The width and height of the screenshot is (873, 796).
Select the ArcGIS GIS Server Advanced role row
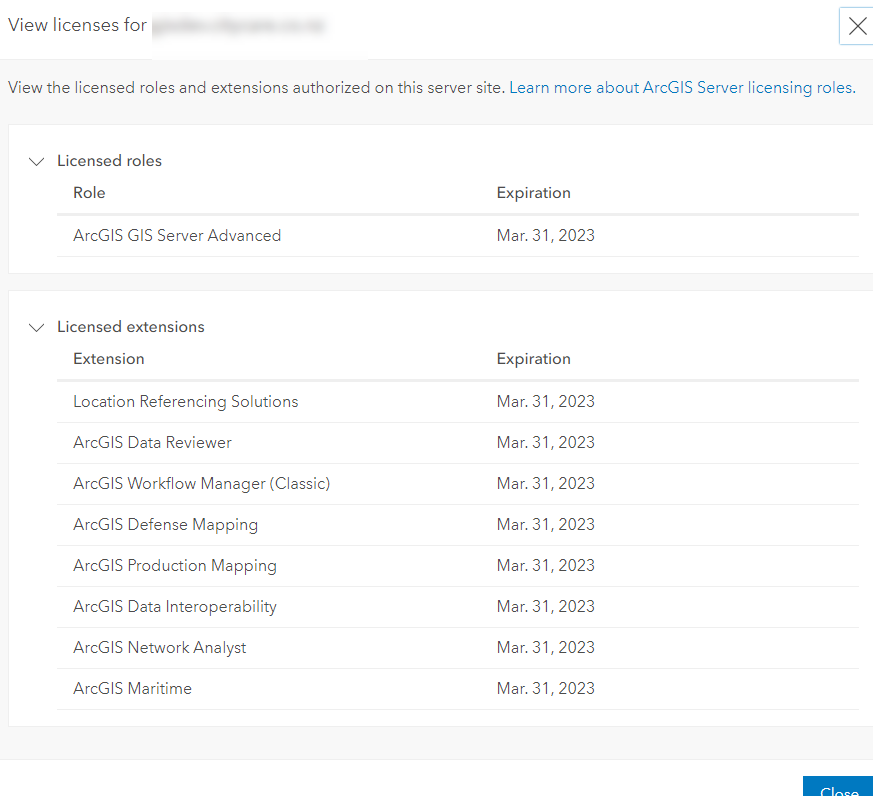[177, 236]
